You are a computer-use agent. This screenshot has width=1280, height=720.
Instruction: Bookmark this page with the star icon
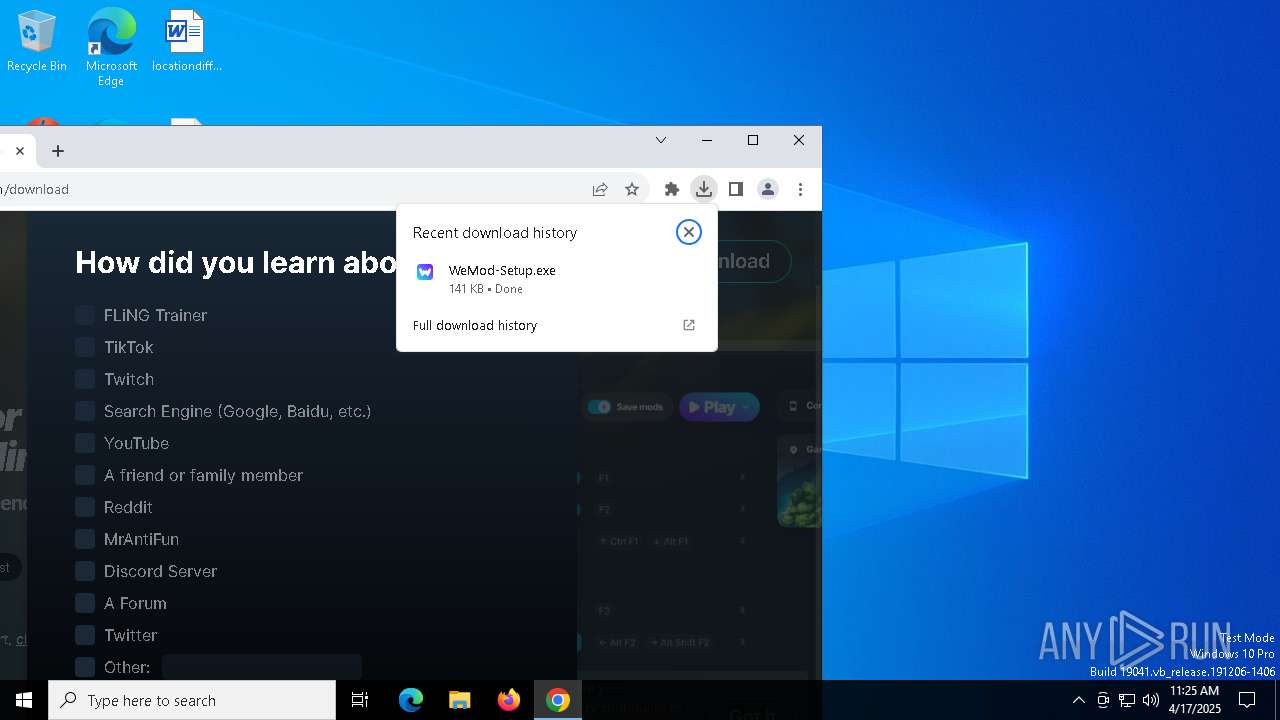click(632, 189)
